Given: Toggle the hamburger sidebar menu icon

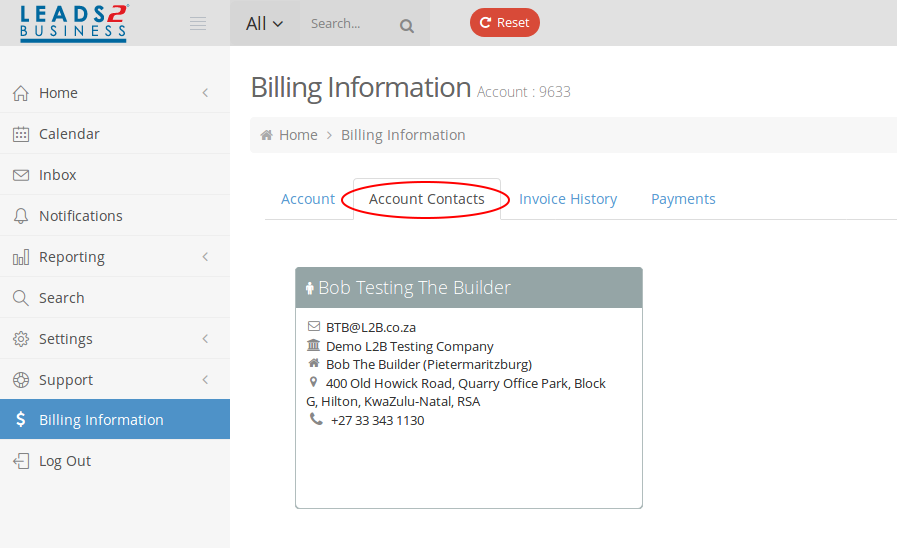Looking at the screenshot, I should pyautogui.click(x=198, y=23).
